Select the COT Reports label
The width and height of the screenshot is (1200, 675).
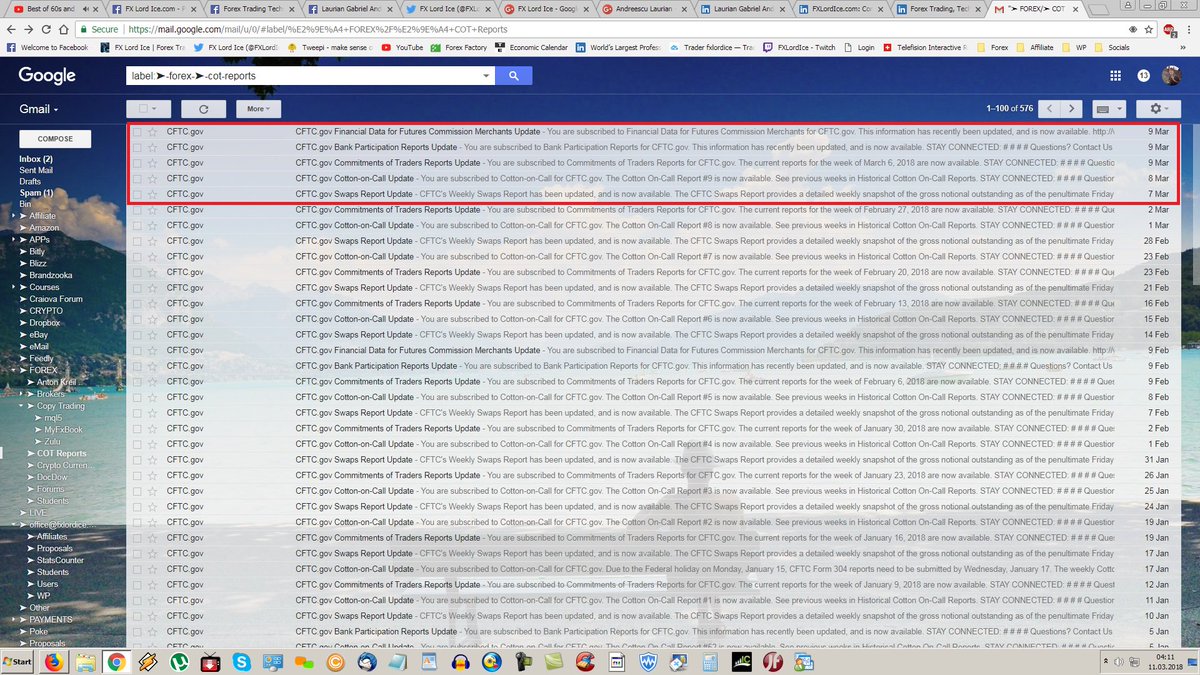pyautogui.click(x=62, y=453)
